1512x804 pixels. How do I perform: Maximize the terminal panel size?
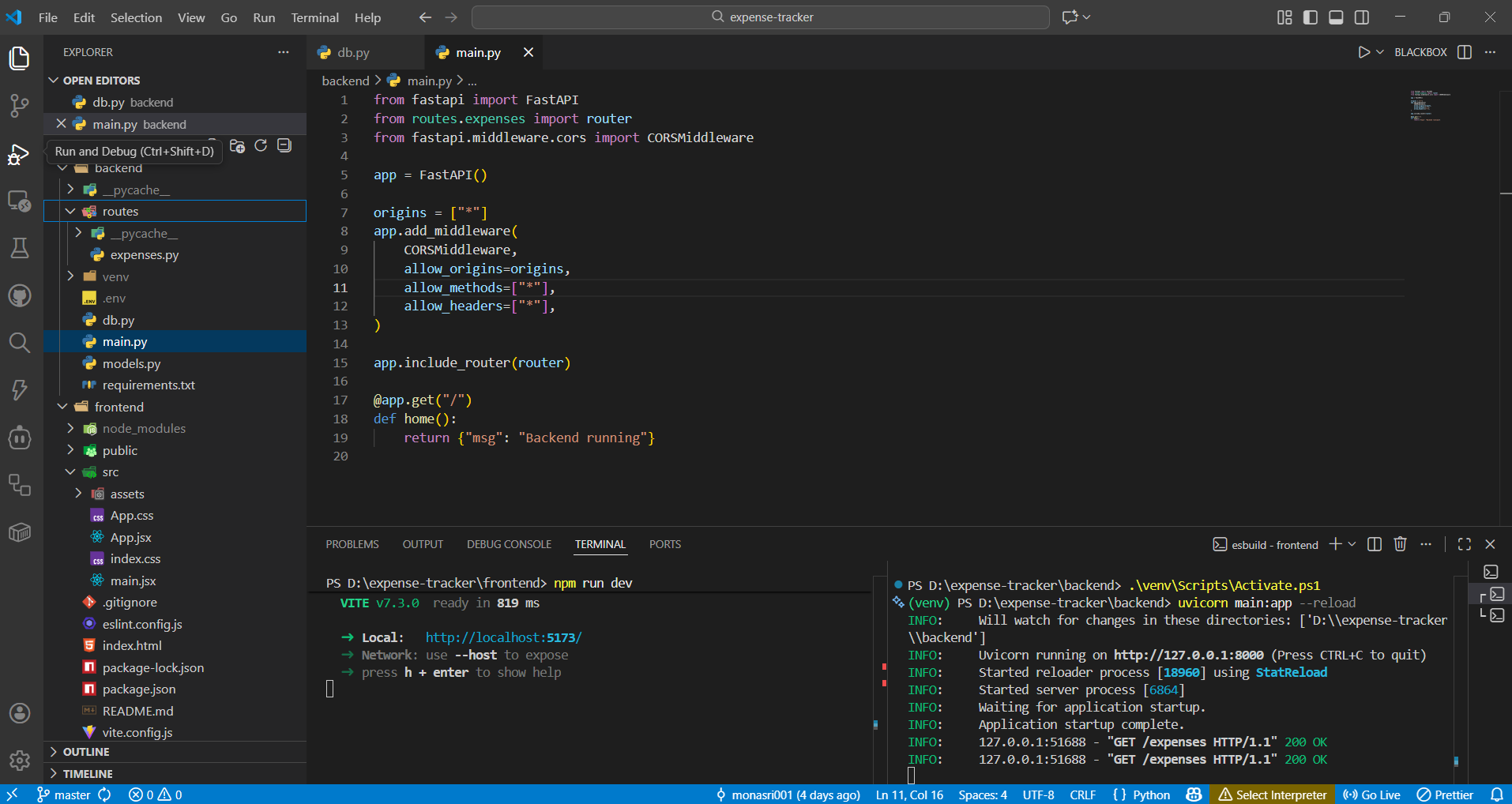(1464, 544)
